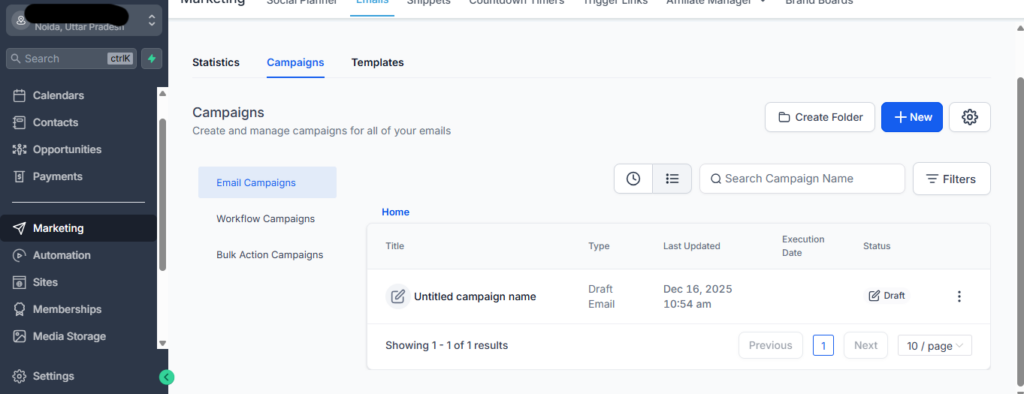Click the Title column header
1024x394 pixels.
click(395, 246)
